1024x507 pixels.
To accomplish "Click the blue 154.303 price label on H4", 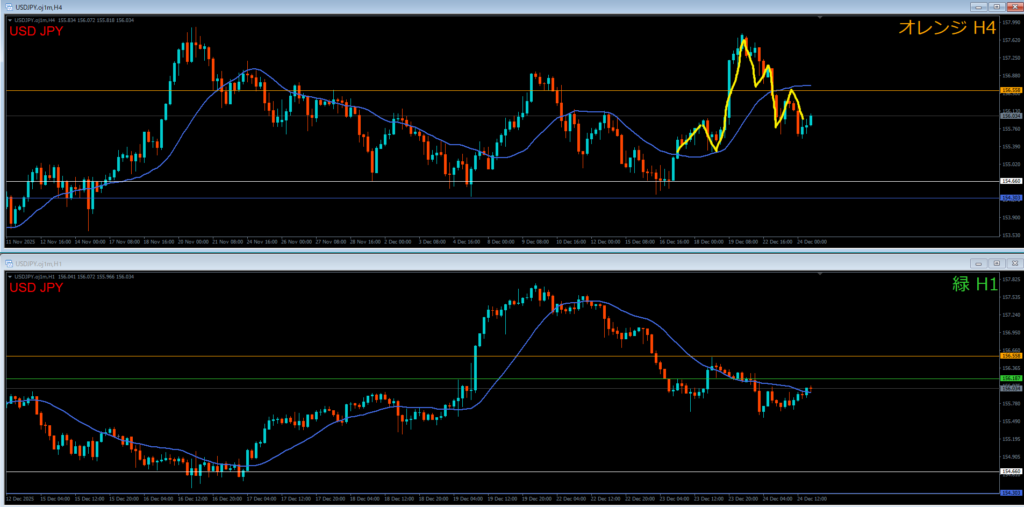I will click(x=1010, y=198).
